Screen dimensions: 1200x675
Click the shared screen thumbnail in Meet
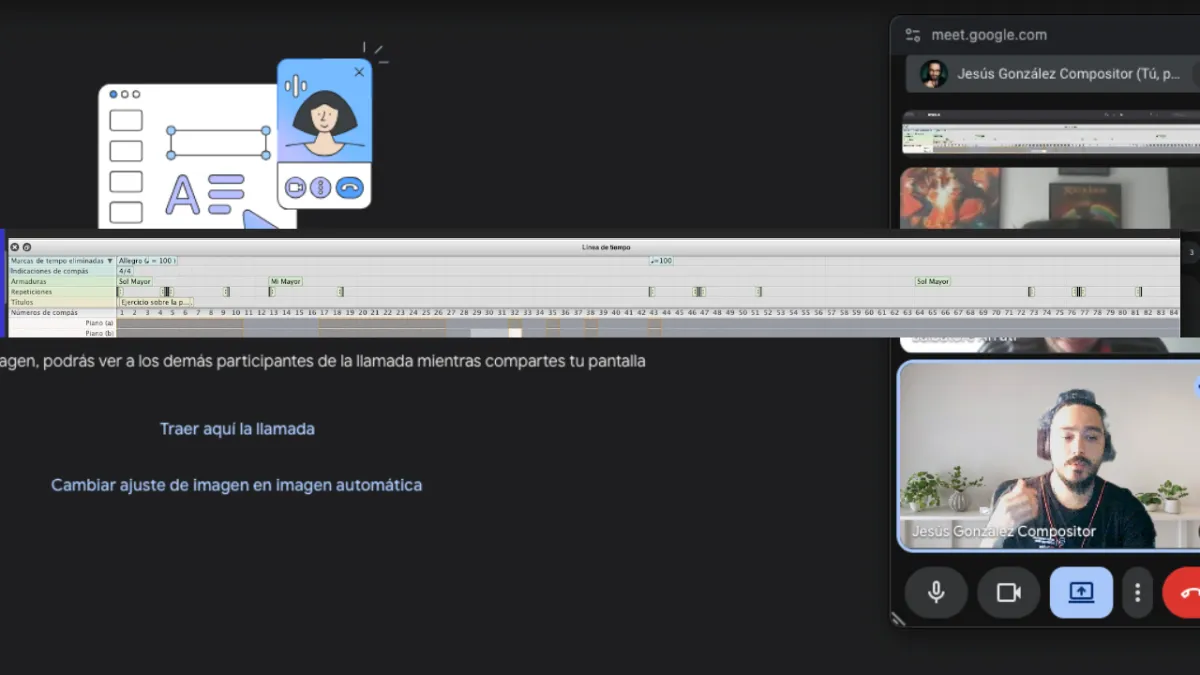click(x=1050, y=132)
